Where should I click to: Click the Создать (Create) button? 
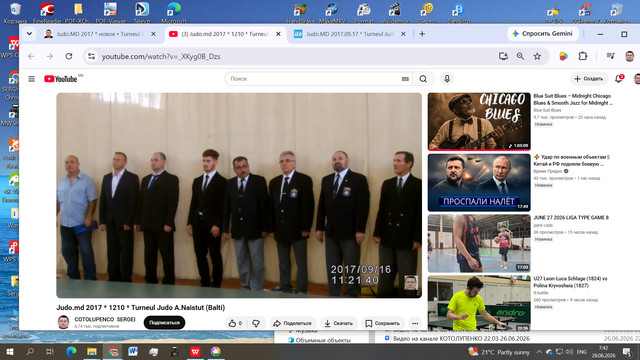(589, 79)
